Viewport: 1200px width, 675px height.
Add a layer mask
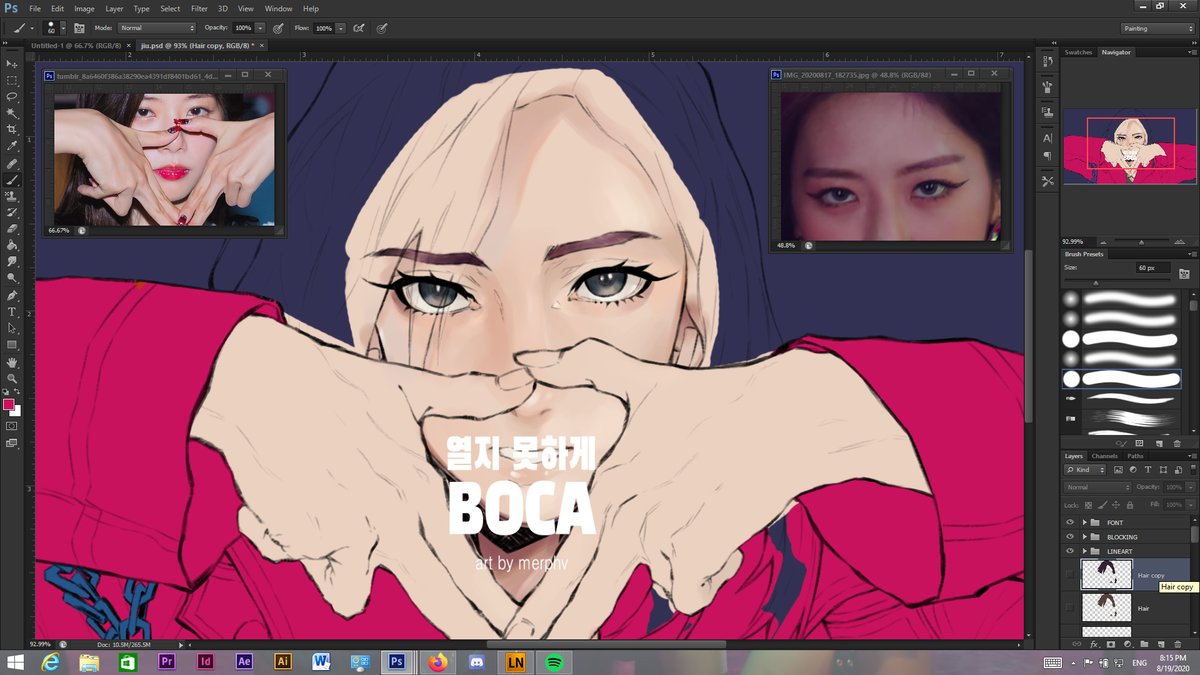[x=1111, y=644]
